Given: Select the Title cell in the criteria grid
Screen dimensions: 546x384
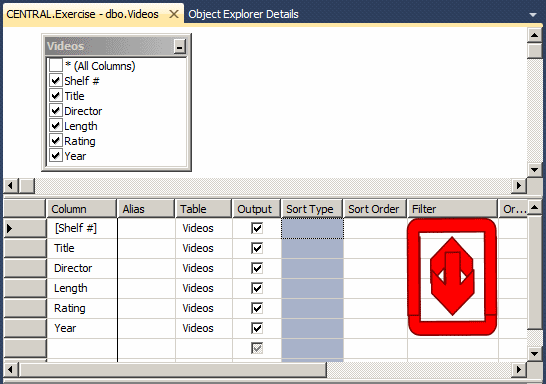Looking at the screenshot, I should (82, 248).
